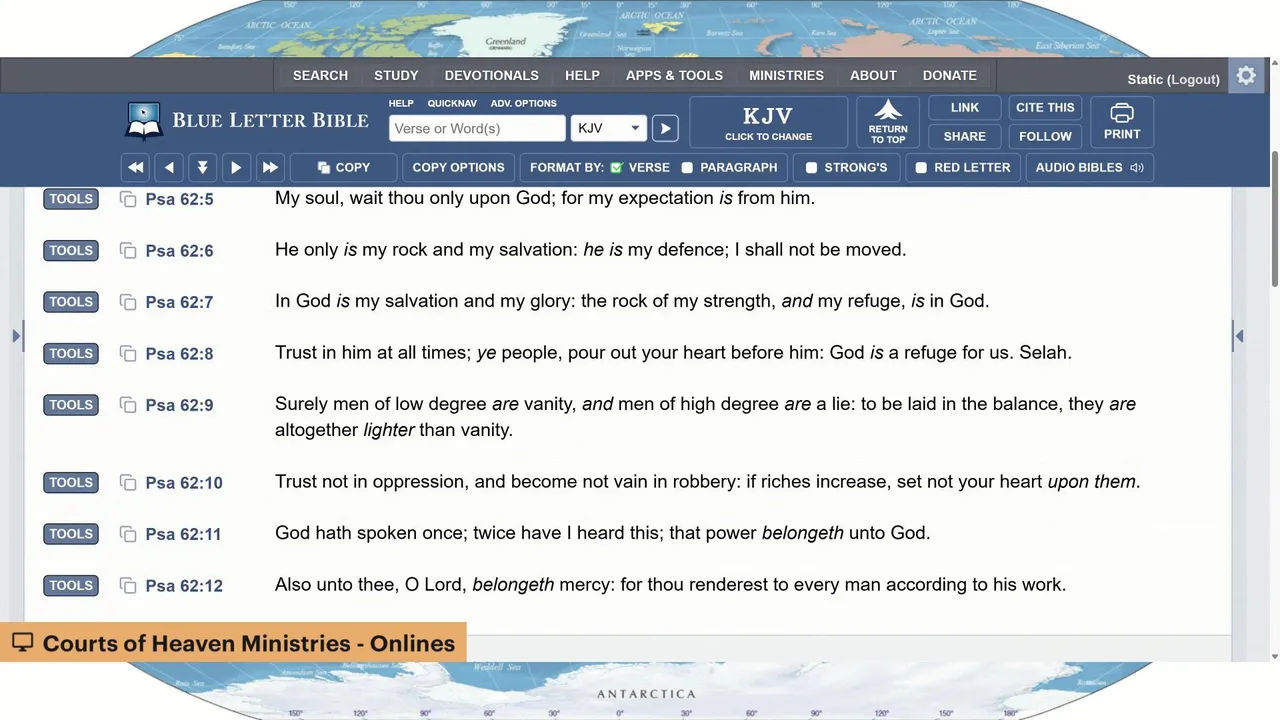1280x720 pixels.
Task: Click the Cite This button
Action: point(1045,108)
